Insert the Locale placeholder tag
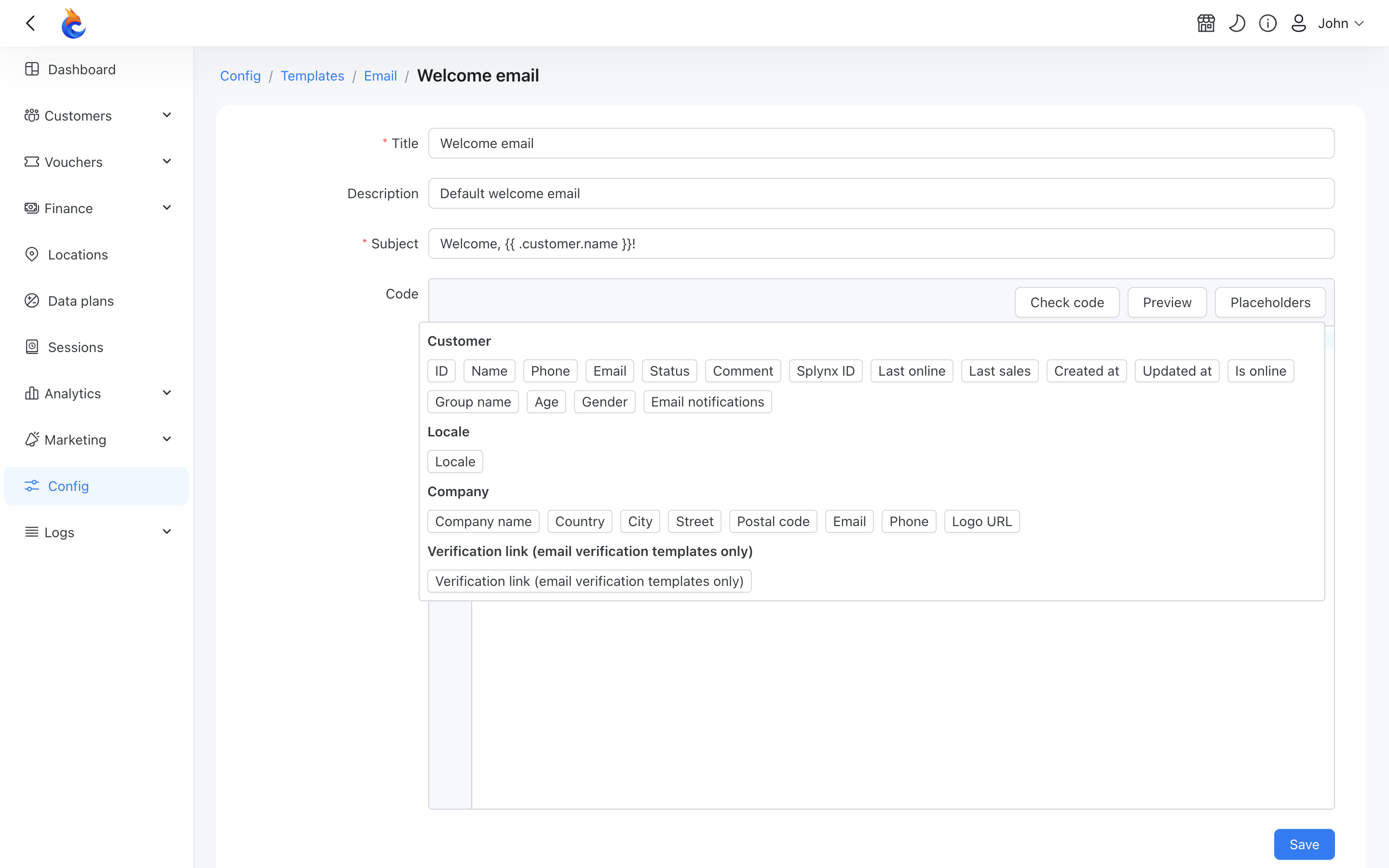 455,461
